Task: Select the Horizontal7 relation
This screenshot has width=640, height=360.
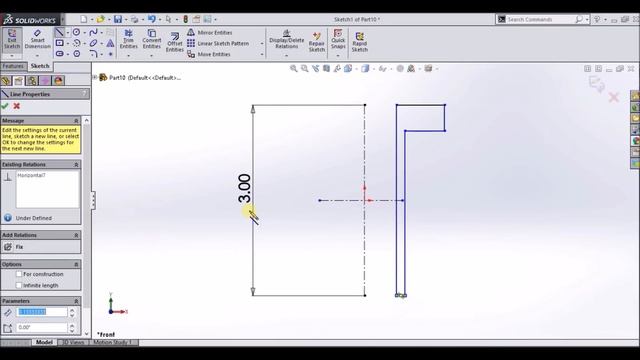Action: [x=31, y=175]
